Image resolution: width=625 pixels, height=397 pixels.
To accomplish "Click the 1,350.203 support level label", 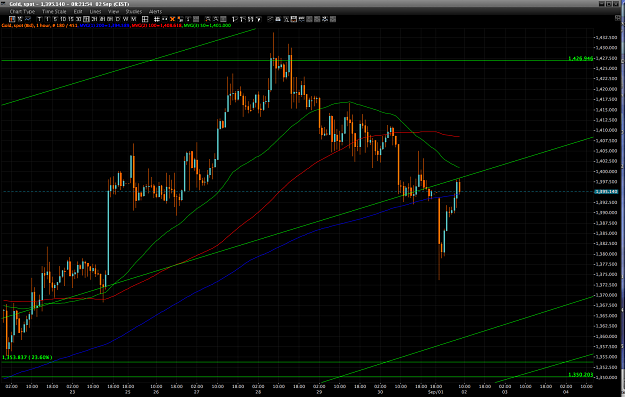I will 580,375.
